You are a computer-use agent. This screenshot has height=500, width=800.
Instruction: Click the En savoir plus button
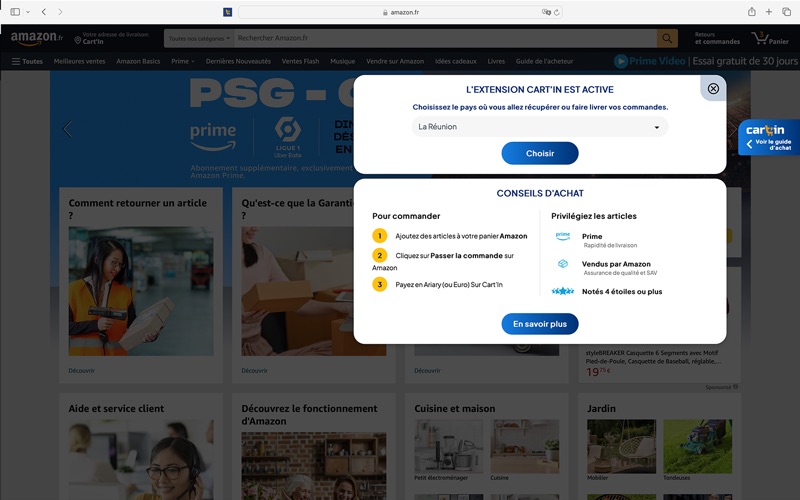540,324
